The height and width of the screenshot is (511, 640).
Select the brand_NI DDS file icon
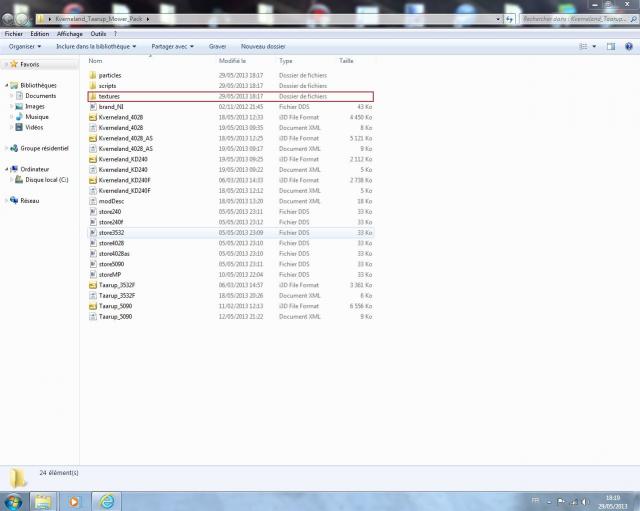click(93, 107)
